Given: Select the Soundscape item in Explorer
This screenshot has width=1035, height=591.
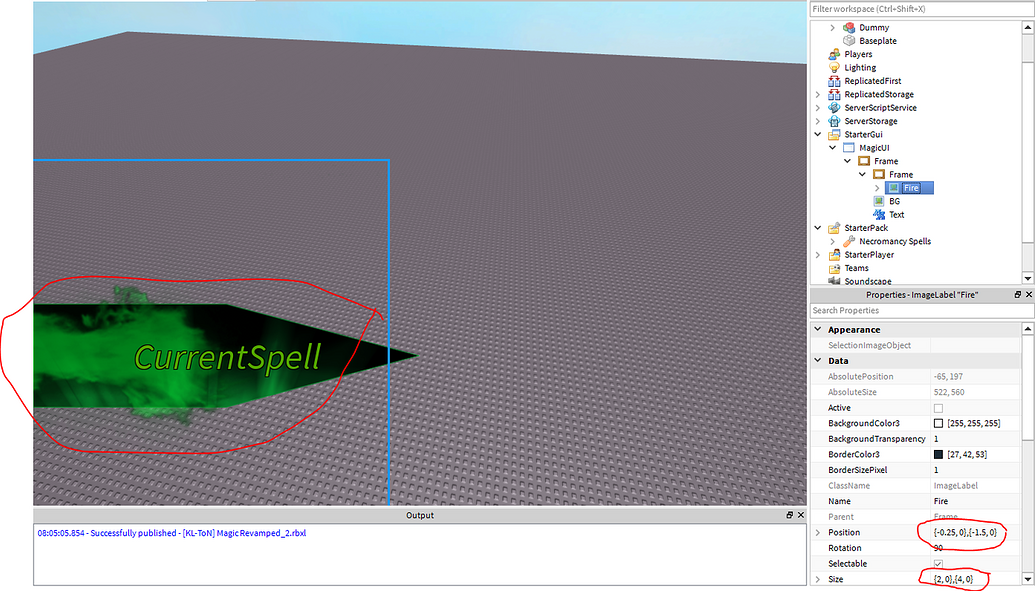Looking at the screenshot, I should [x=867, y=282].
